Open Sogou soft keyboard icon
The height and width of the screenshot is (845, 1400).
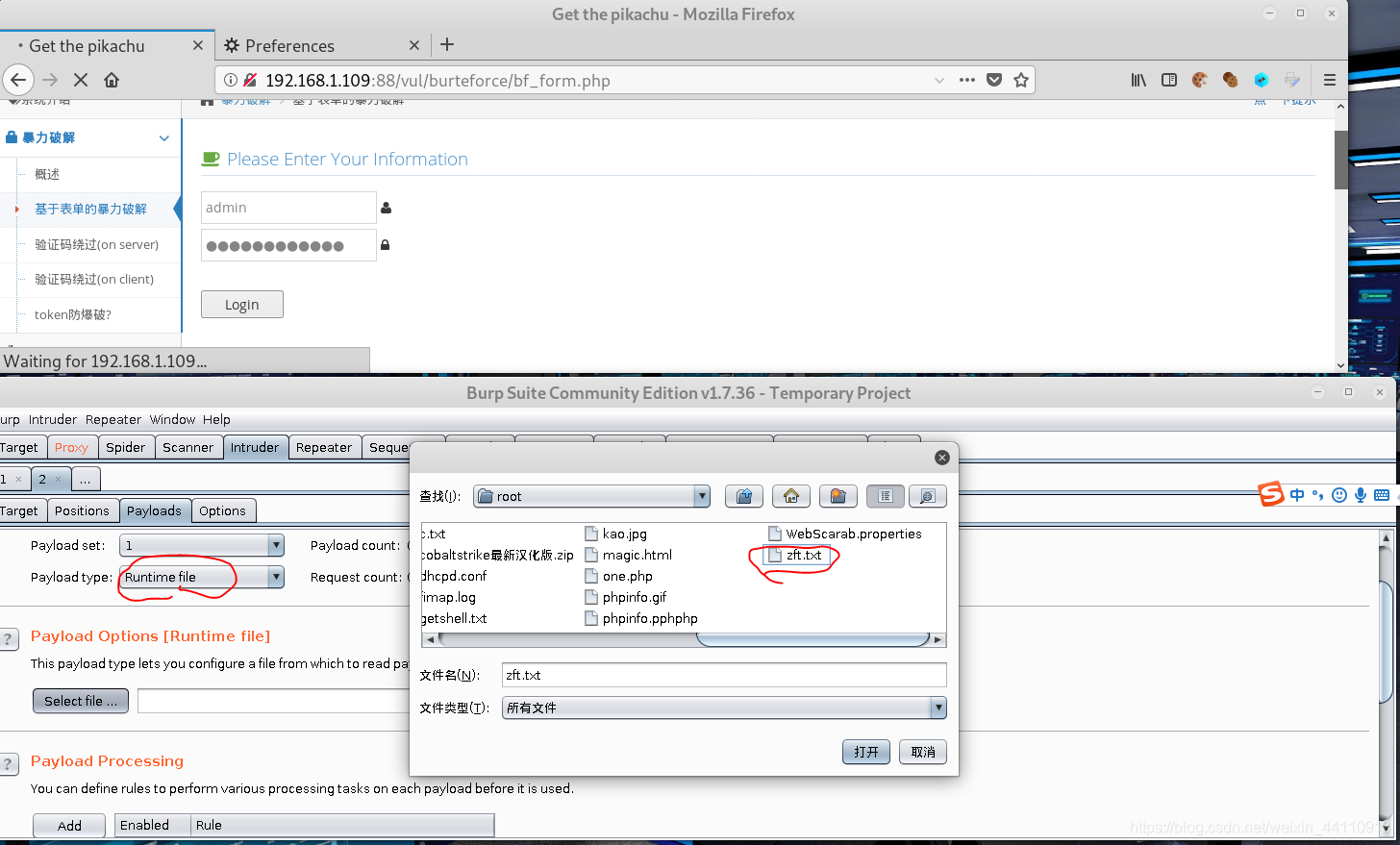click(1382, 495)
